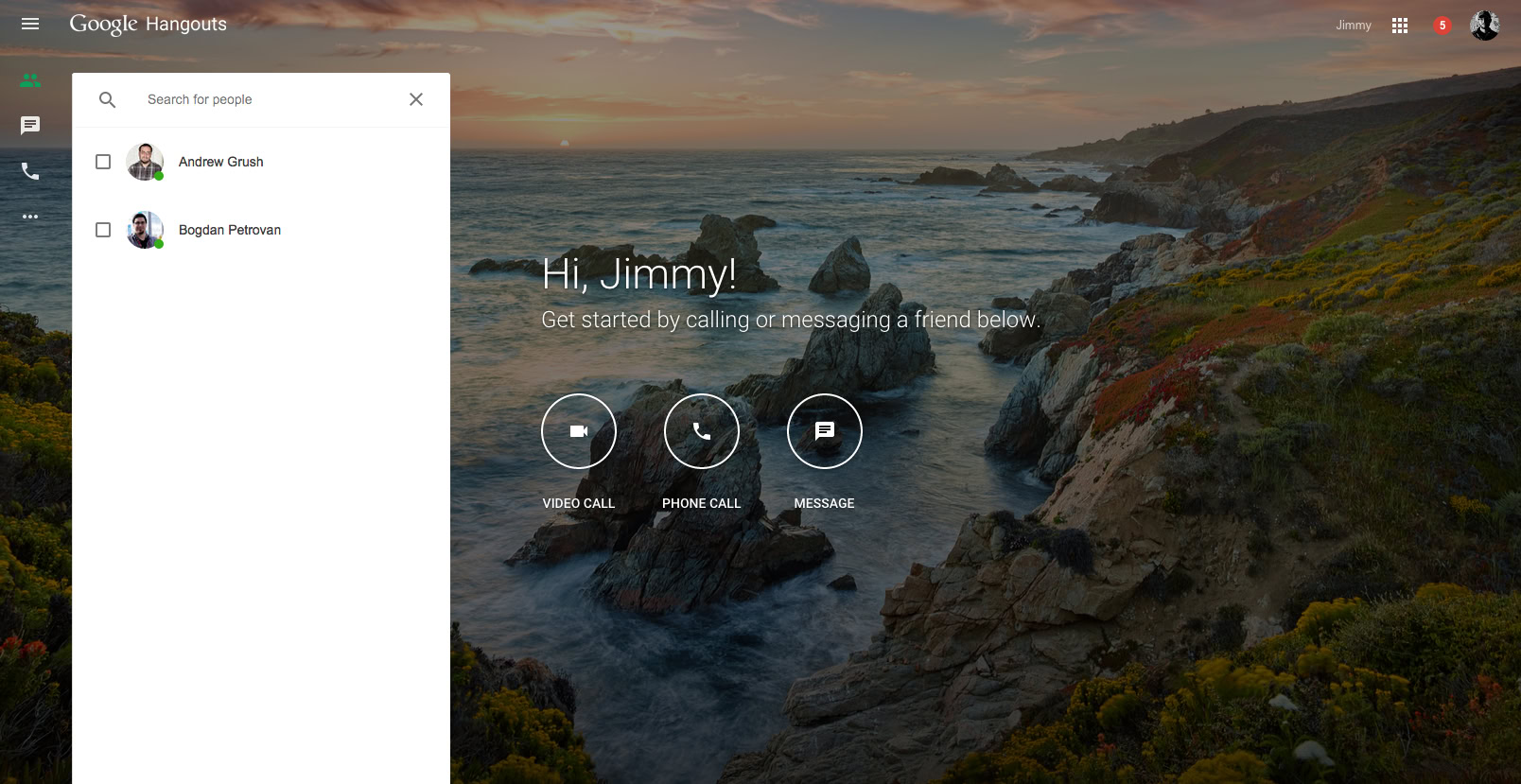Image resolution: width=1521 pixels, height=784 pixels.
Task: Open the Google apps grid
Action: (1400, 26)
